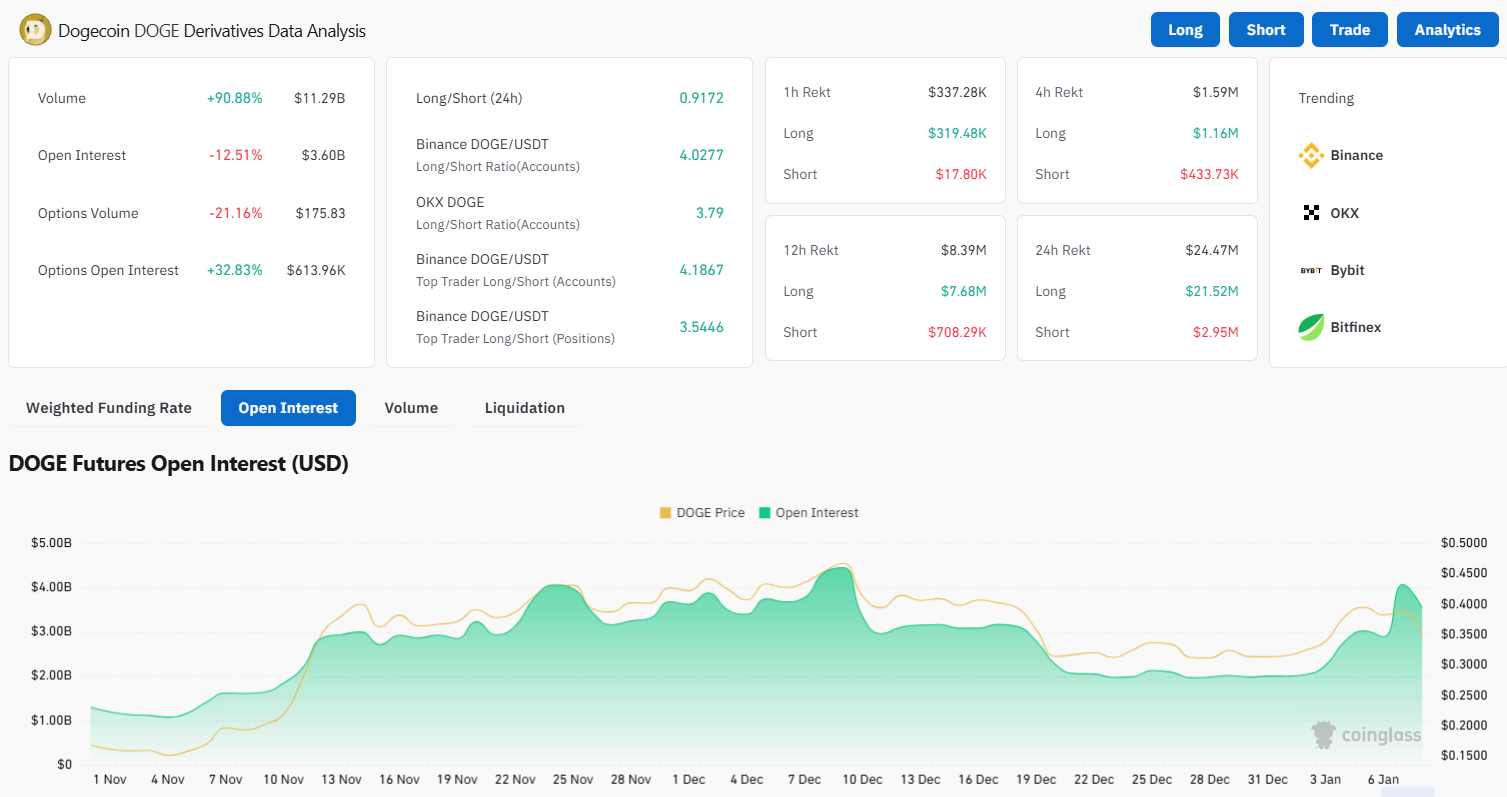The image size is (1507, 797).
Task: Open the Short button at top
Action: tap(1265, 30)
